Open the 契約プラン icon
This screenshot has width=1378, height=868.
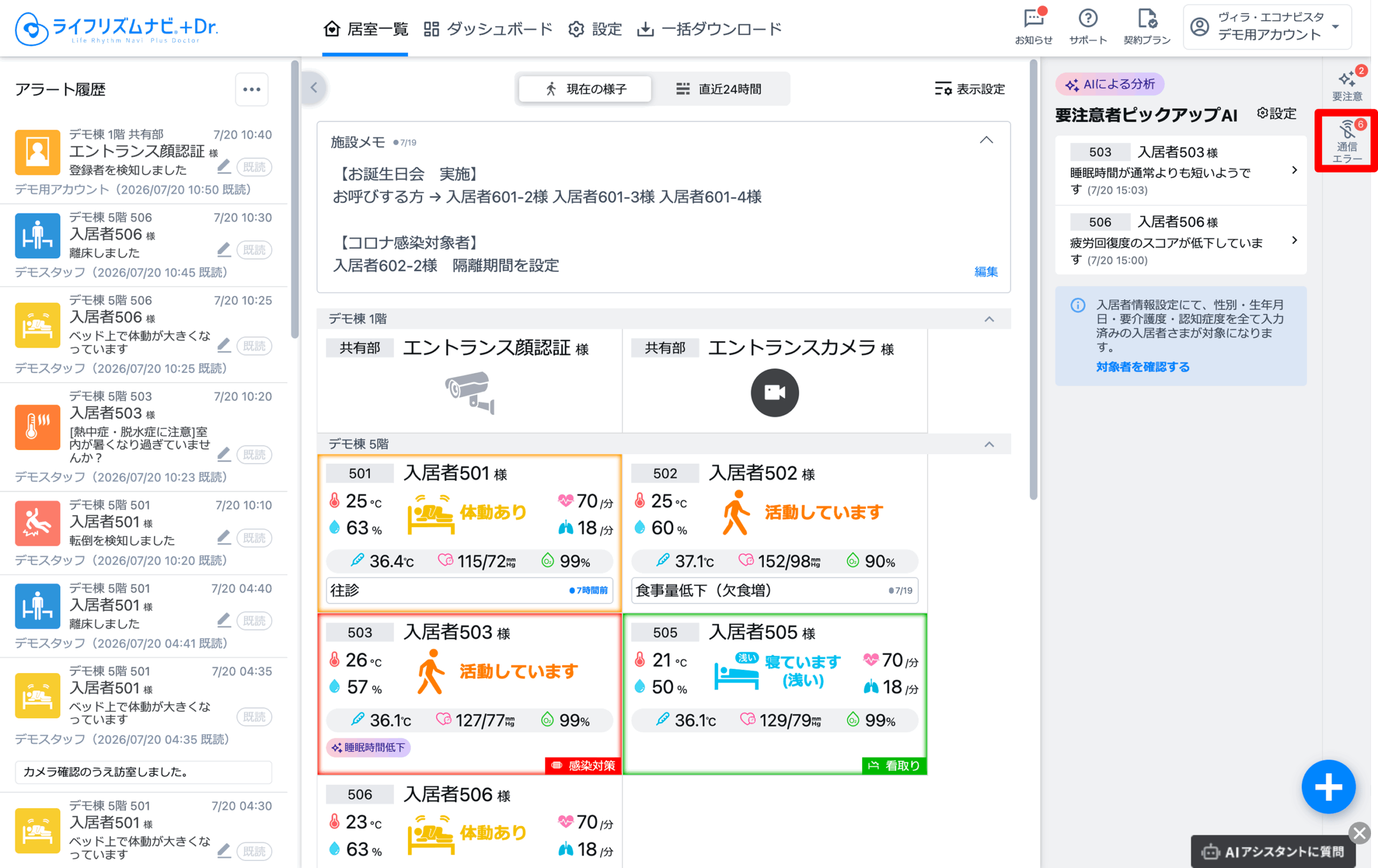pos(1146,26)
